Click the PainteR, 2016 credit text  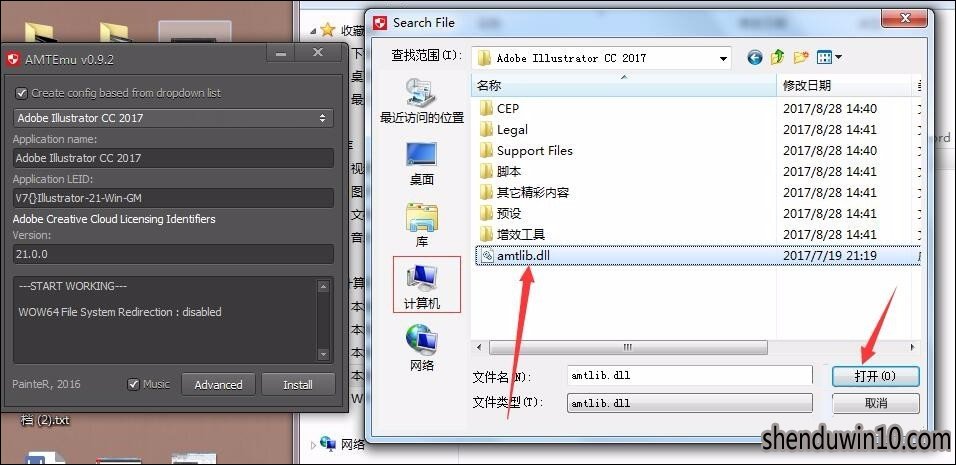coord(46,384)
